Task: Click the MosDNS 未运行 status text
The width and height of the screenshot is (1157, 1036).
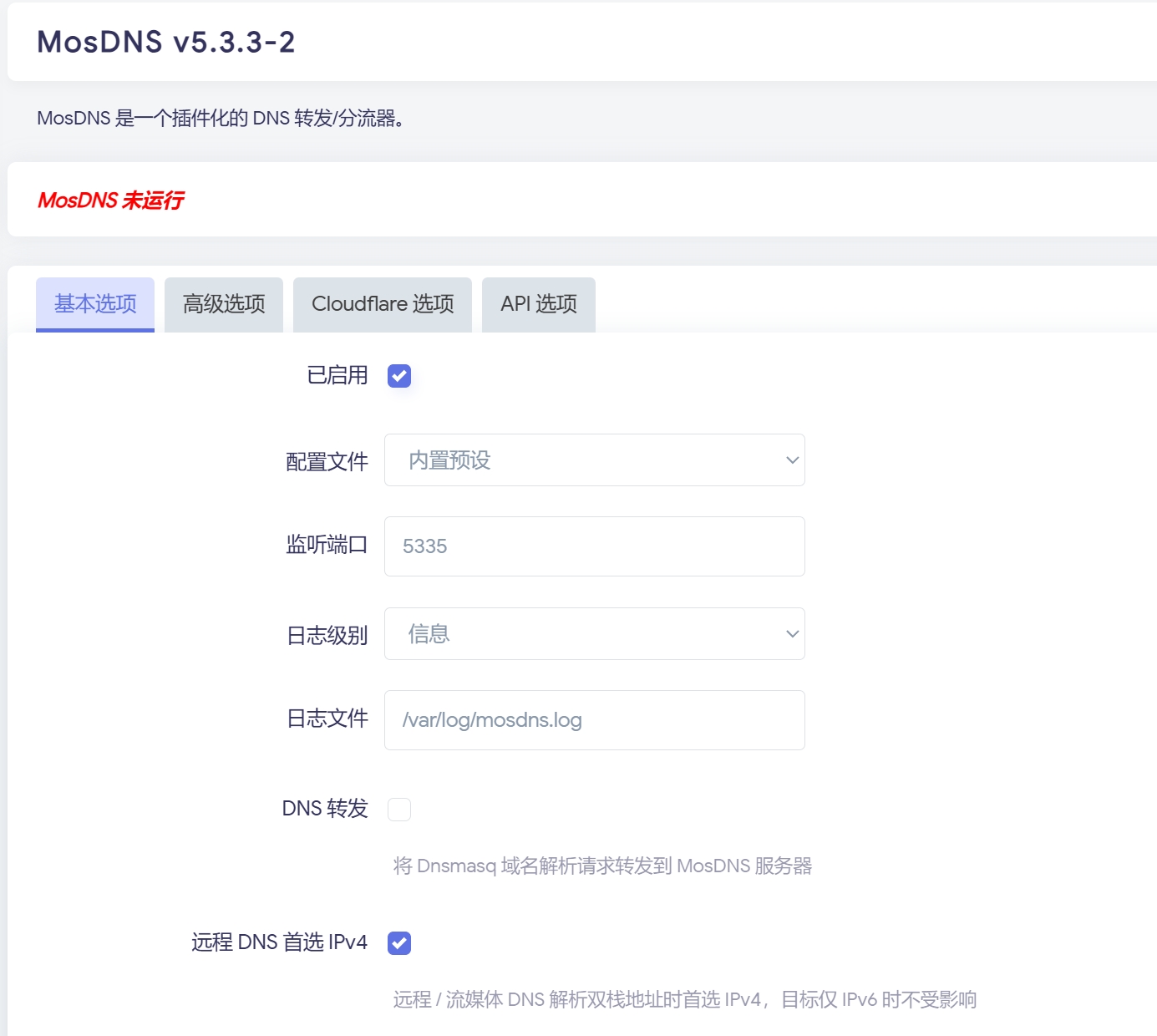Action: [111, 201]
